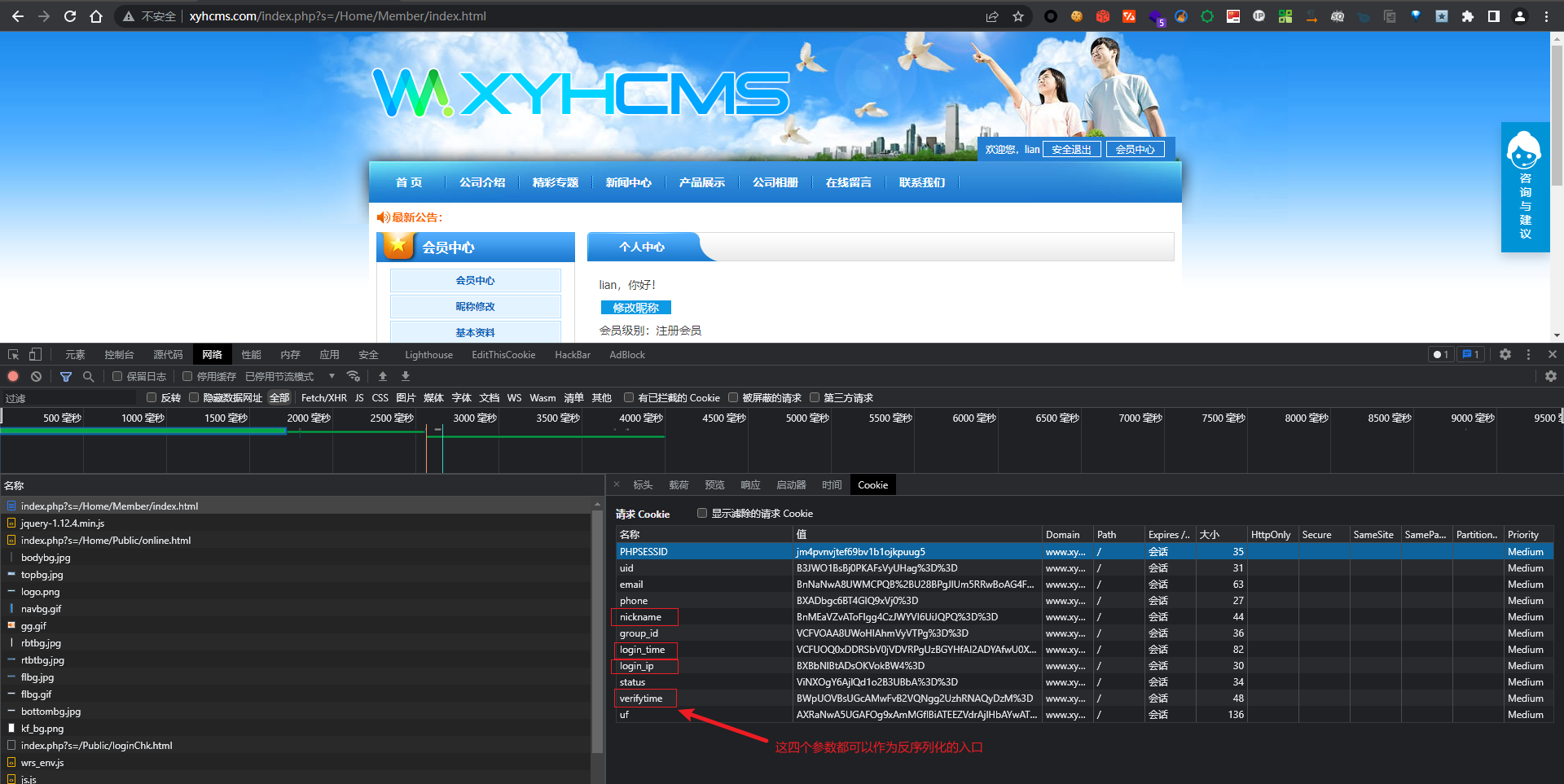Open network panel settings gear
Viewport: 1564px width, 784px height.
(x=1551, y=376)
